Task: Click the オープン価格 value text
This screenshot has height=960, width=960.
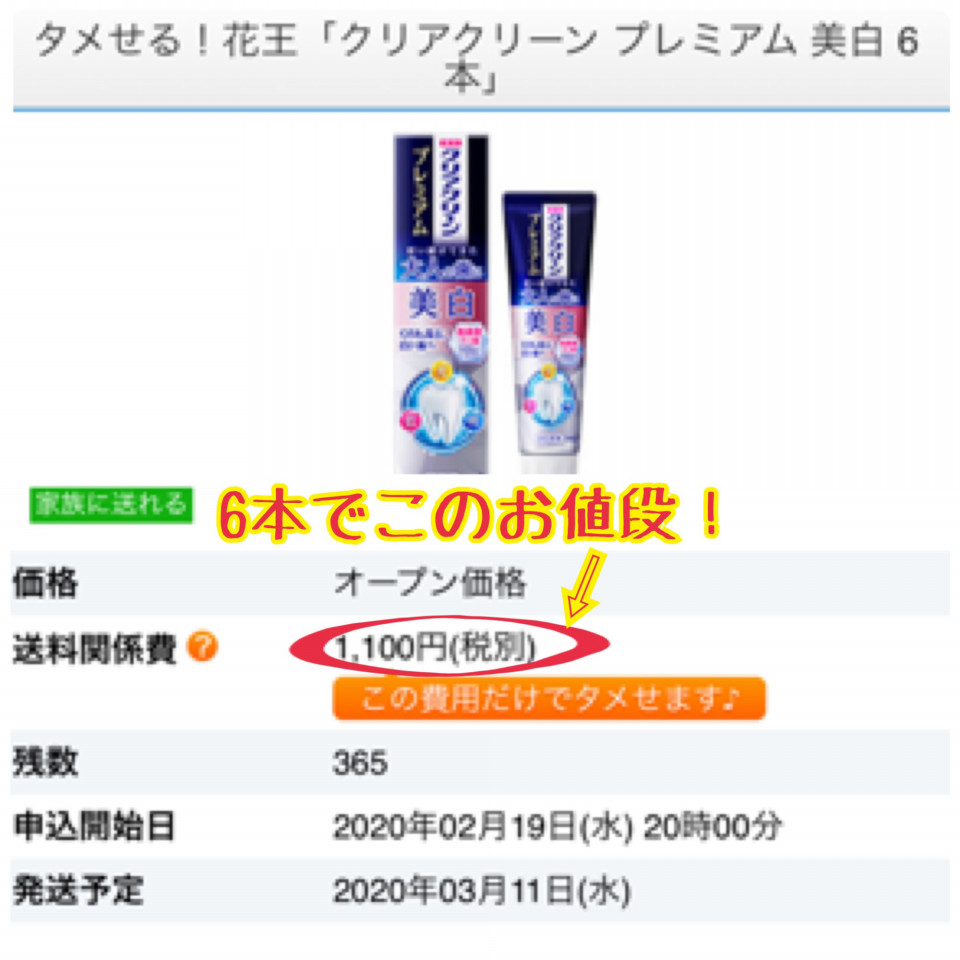Action: coord(430,582)
